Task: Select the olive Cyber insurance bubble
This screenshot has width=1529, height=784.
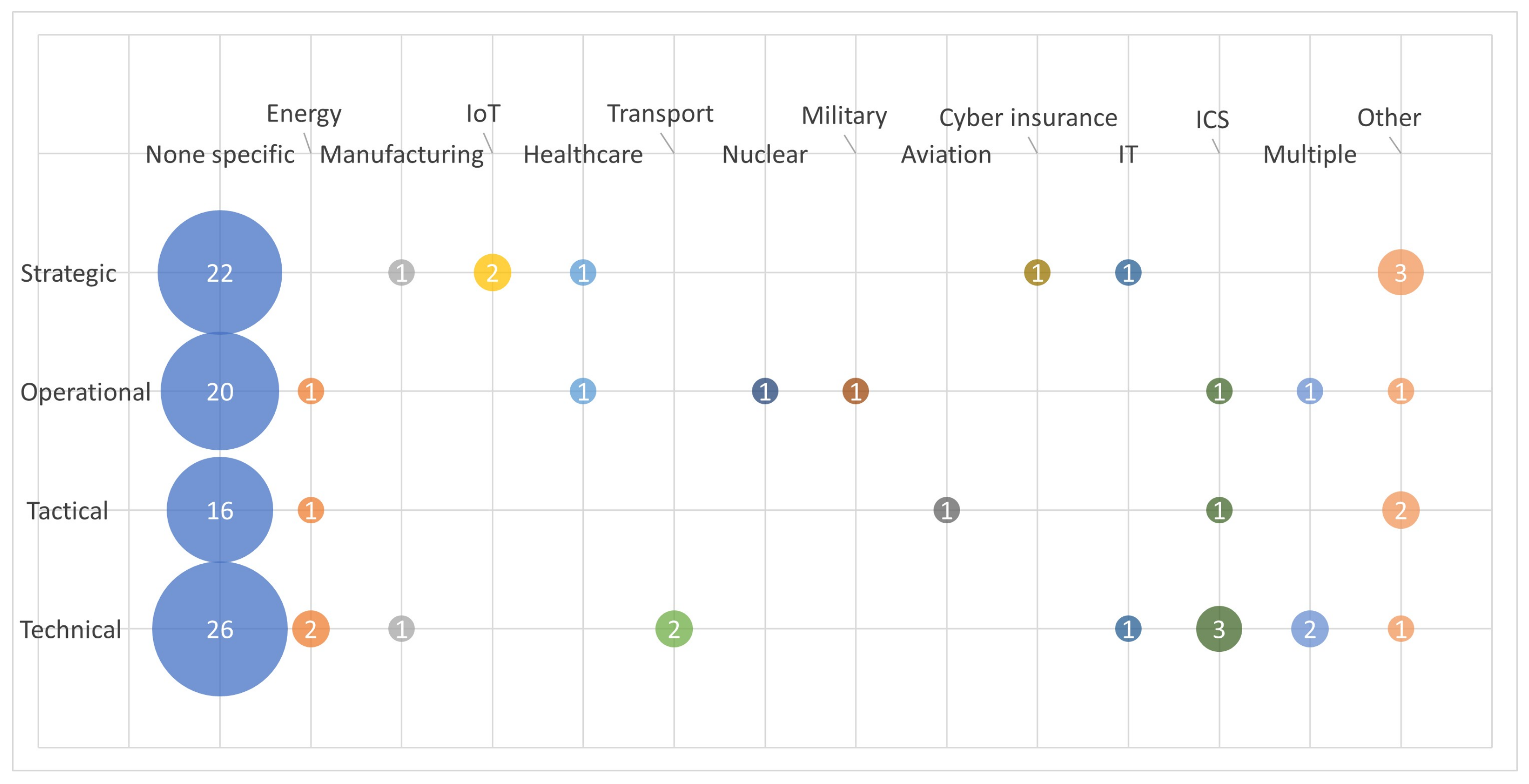Action: click(x=1037, y=272)
